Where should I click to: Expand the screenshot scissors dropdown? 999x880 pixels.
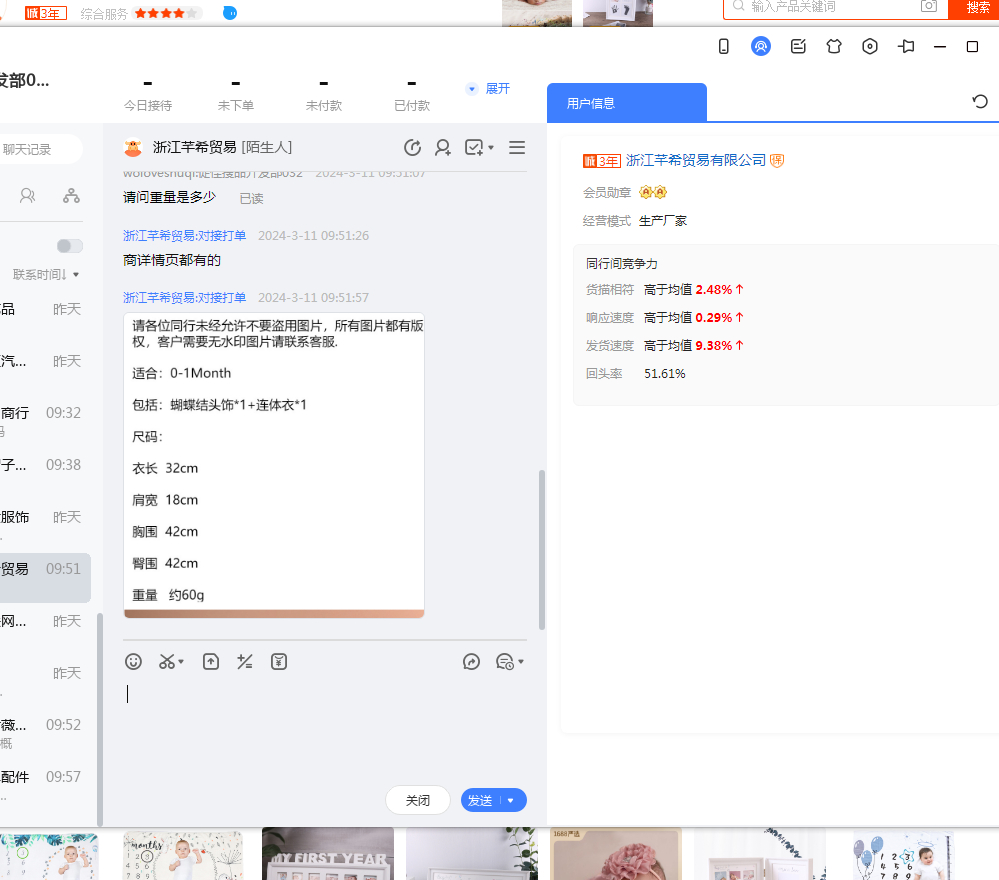pos(181,662)
